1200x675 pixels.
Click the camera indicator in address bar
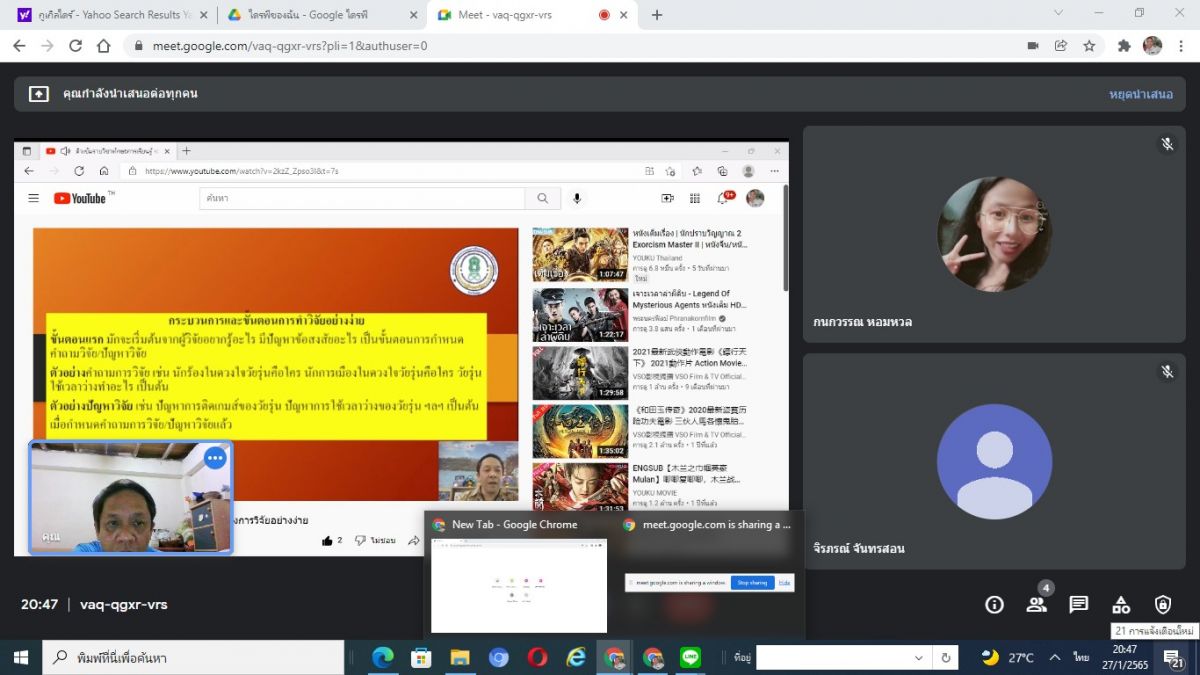click(x=1033, y=46)
